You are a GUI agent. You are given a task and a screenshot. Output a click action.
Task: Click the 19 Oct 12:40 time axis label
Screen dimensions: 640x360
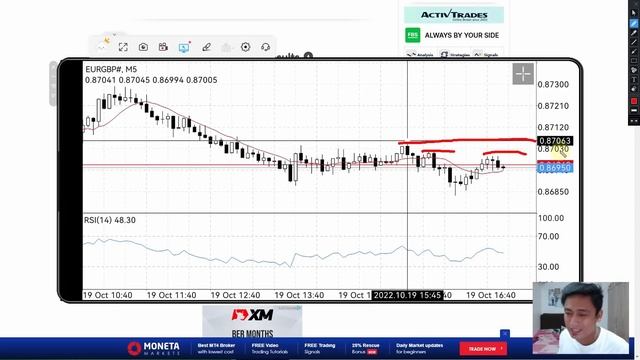[x=236, y=295]
